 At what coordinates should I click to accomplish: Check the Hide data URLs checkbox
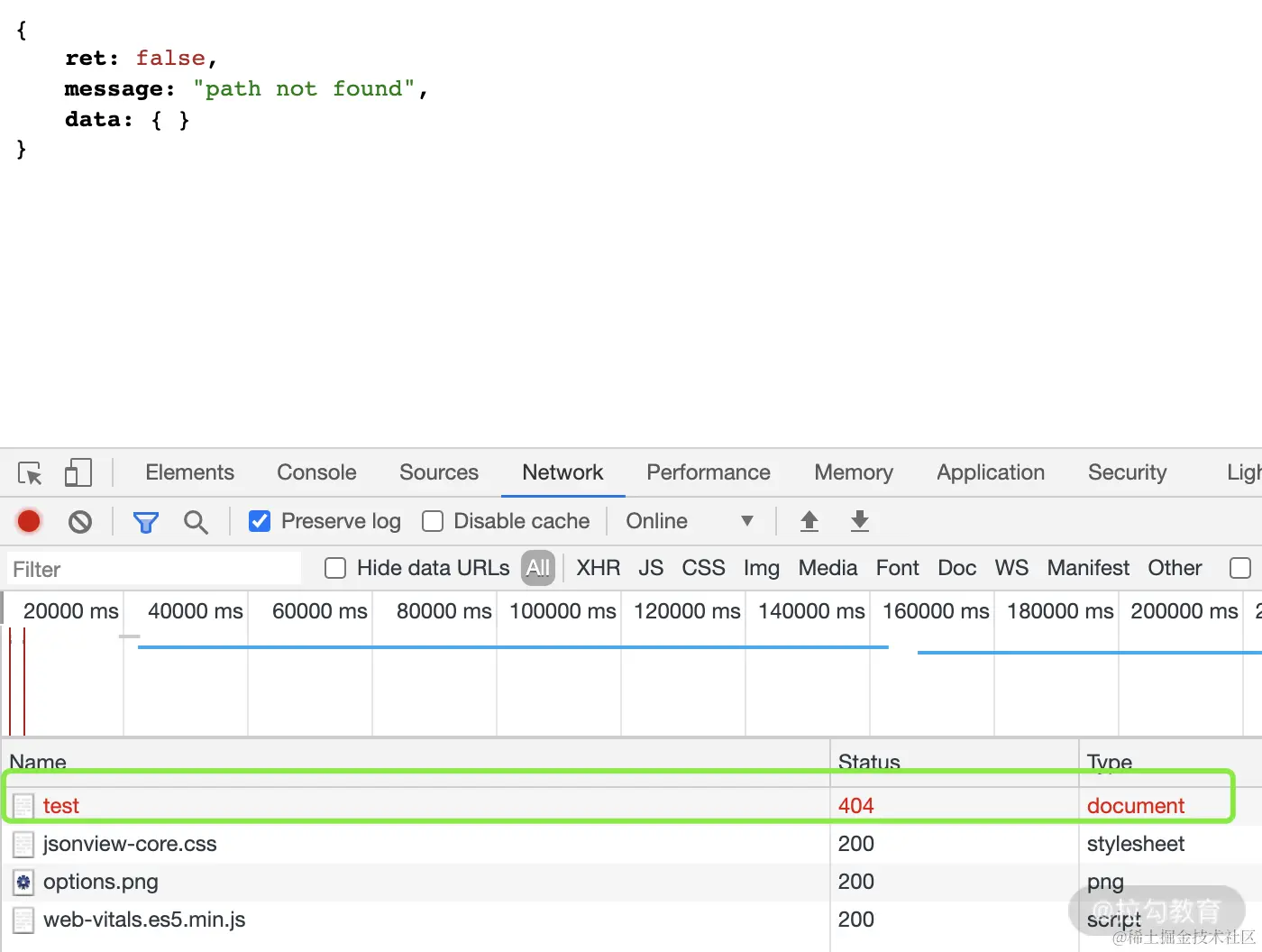point(335,568)
